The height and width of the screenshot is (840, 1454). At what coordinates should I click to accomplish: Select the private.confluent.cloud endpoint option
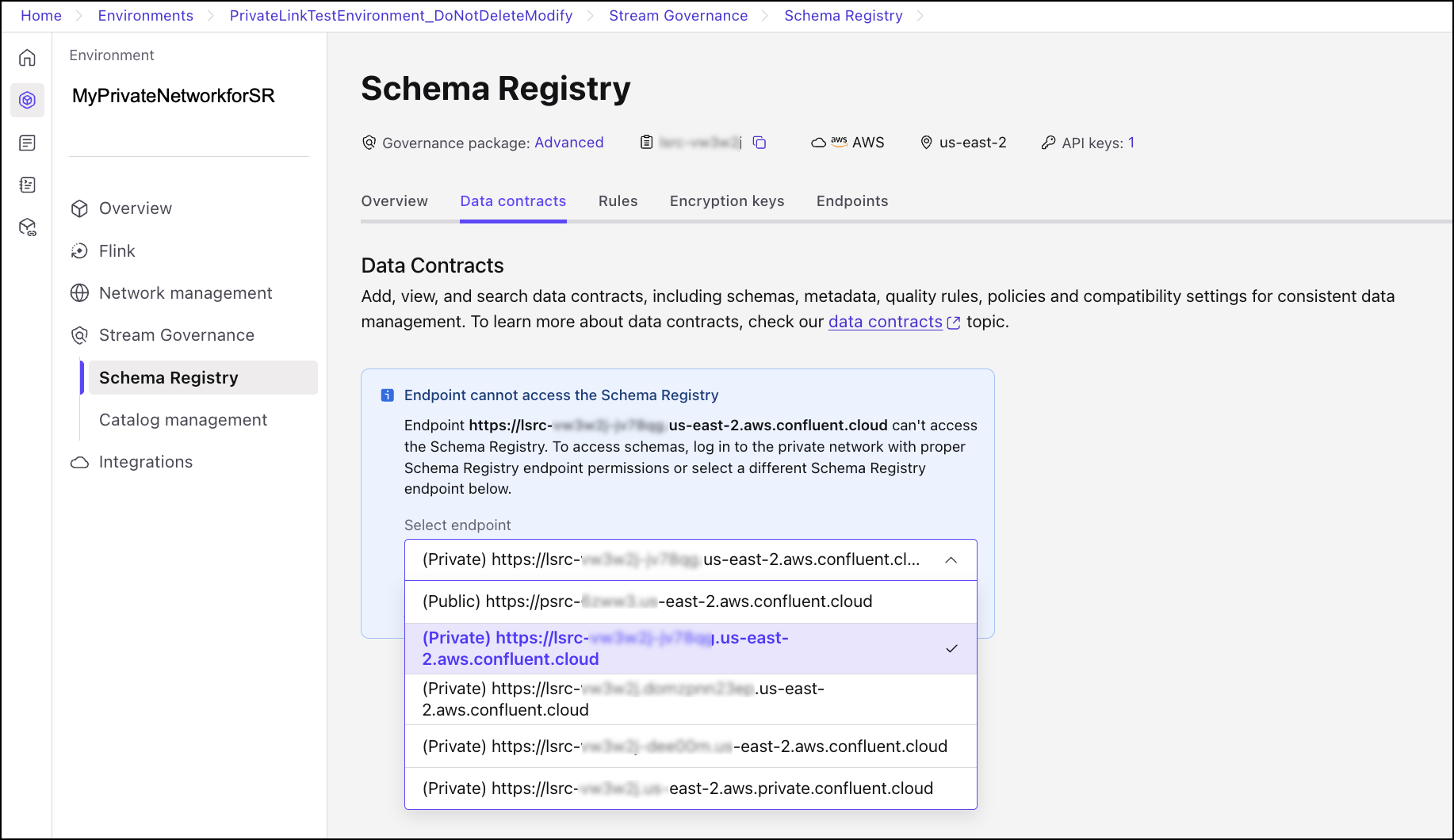(678, 788)
